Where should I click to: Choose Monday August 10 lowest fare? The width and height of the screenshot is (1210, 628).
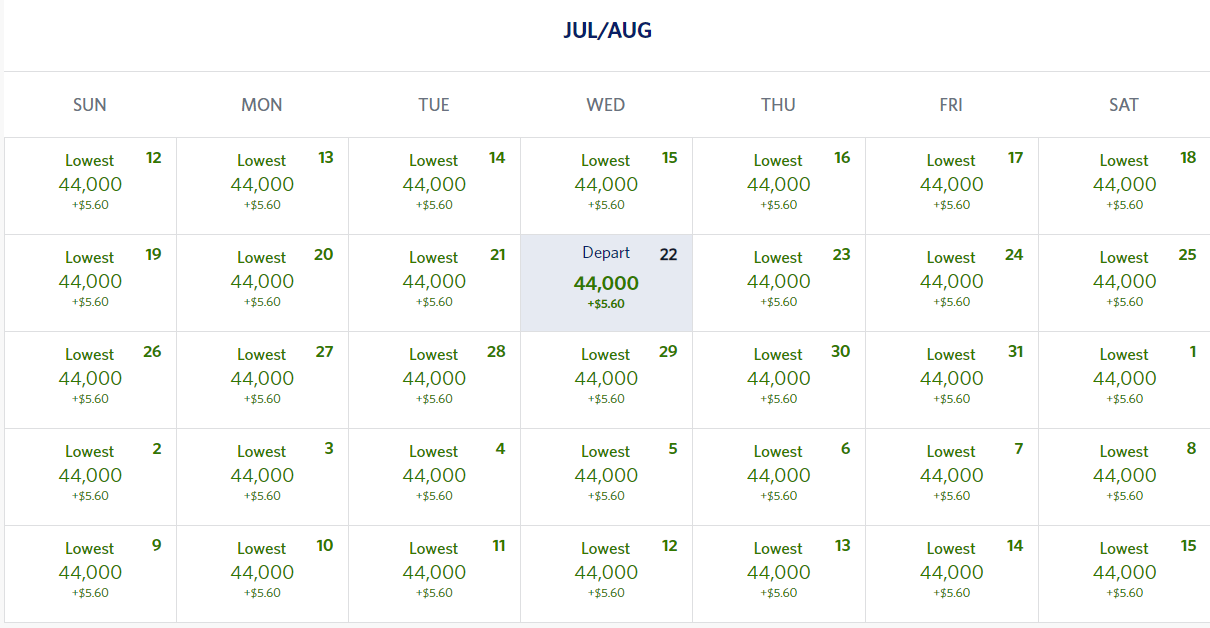261,573
